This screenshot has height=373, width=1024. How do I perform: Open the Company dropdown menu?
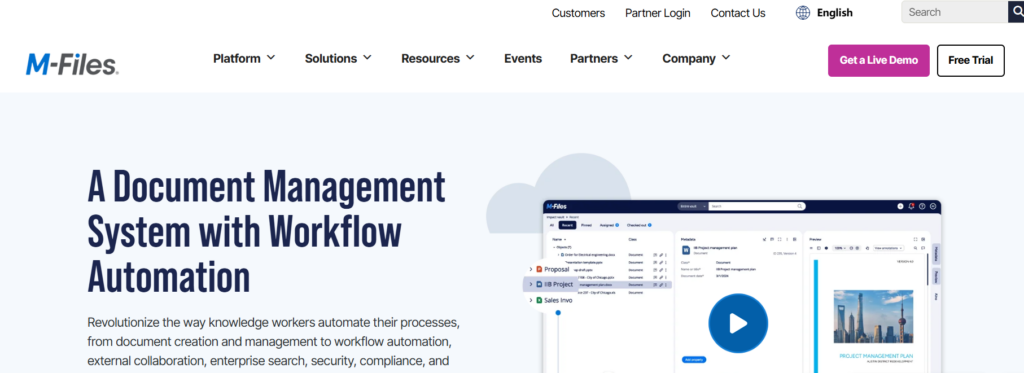(x=696, y=58)
